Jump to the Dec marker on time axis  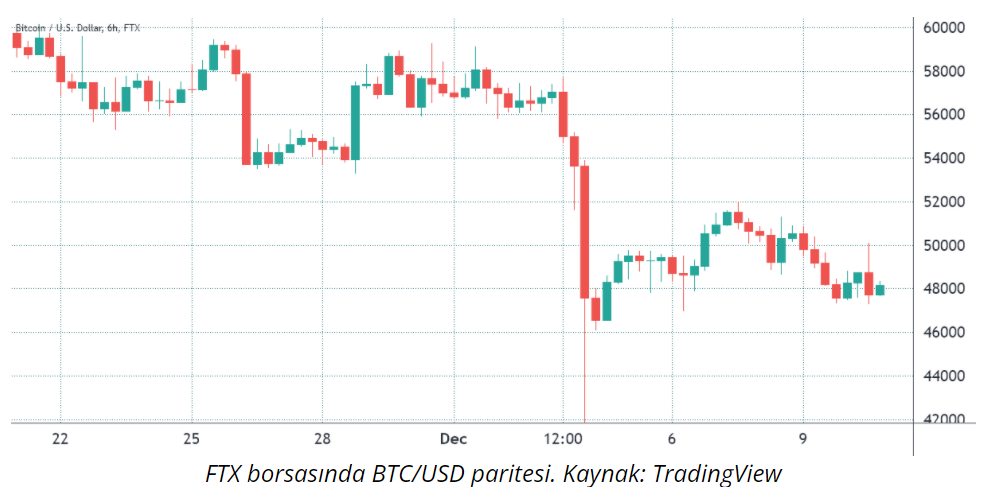453,439
